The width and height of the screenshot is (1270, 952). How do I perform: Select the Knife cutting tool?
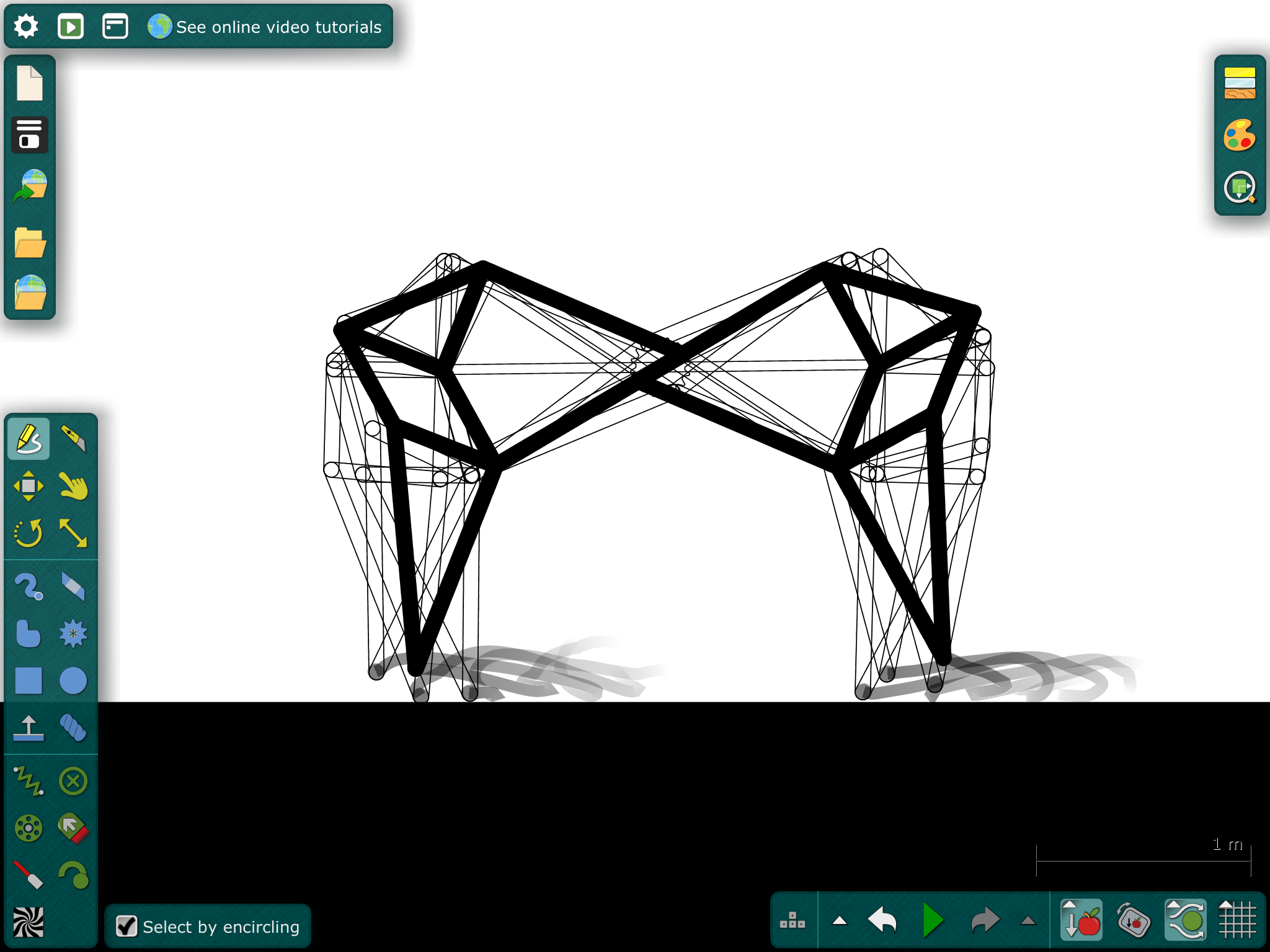pos(73,439)
